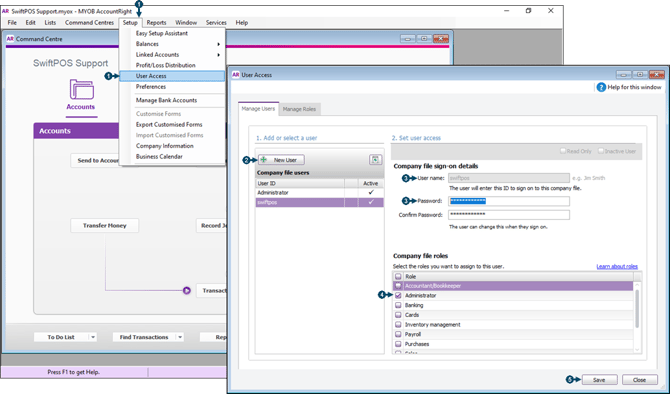Screen dimensions: 670x394
Task: Tick the Payroll role checkbox
Action: (398, 334)
